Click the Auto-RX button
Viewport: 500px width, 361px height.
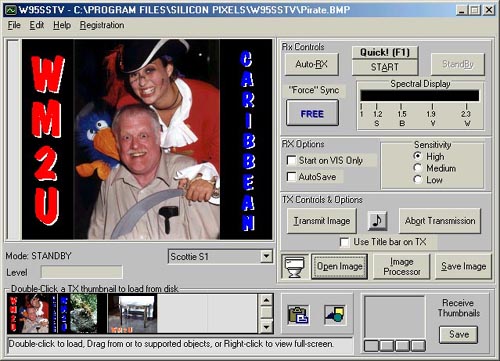click(x=312, y=64)
